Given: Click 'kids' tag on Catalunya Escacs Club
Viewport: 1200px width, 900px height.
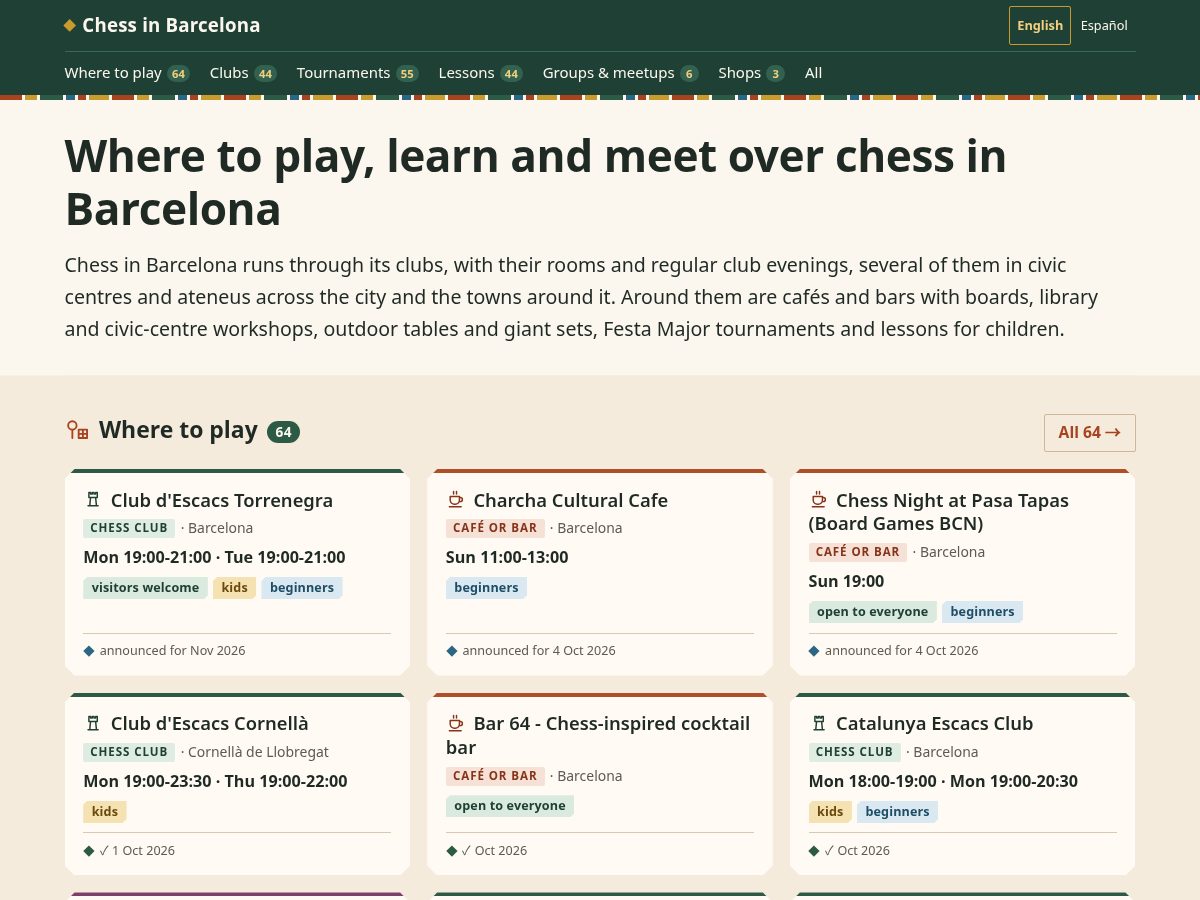Looking at the screenshot, I should tap(830, 812).
